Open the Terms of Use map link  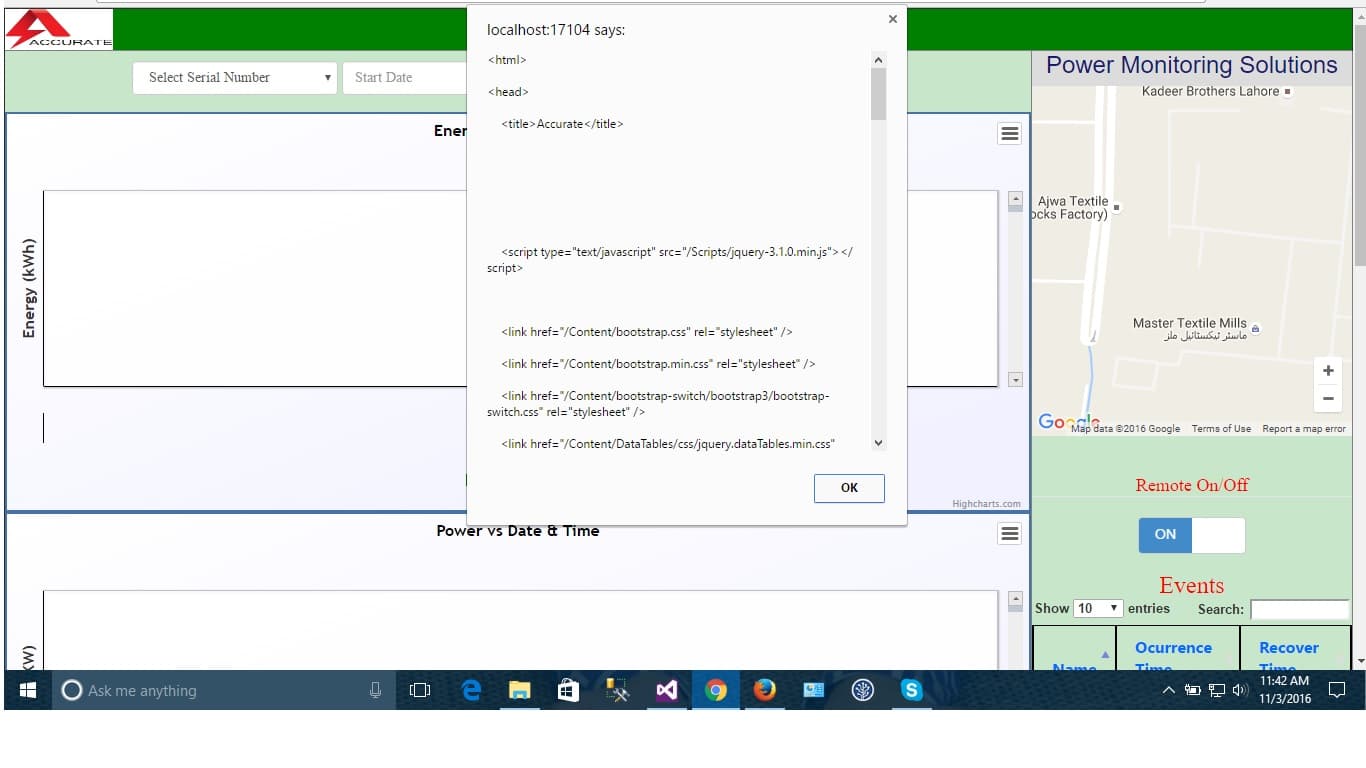pos(1221,429)
